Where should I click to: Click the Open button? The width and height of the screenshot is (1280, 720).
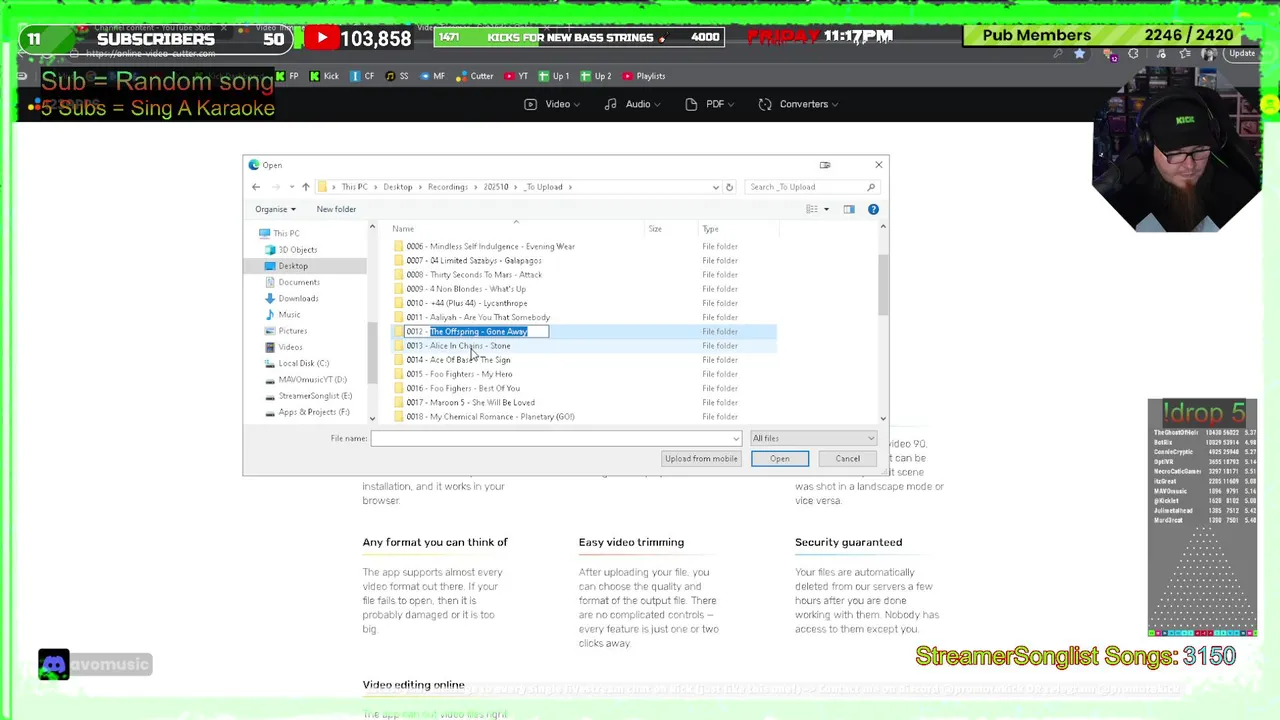click(x=779, y=459)
